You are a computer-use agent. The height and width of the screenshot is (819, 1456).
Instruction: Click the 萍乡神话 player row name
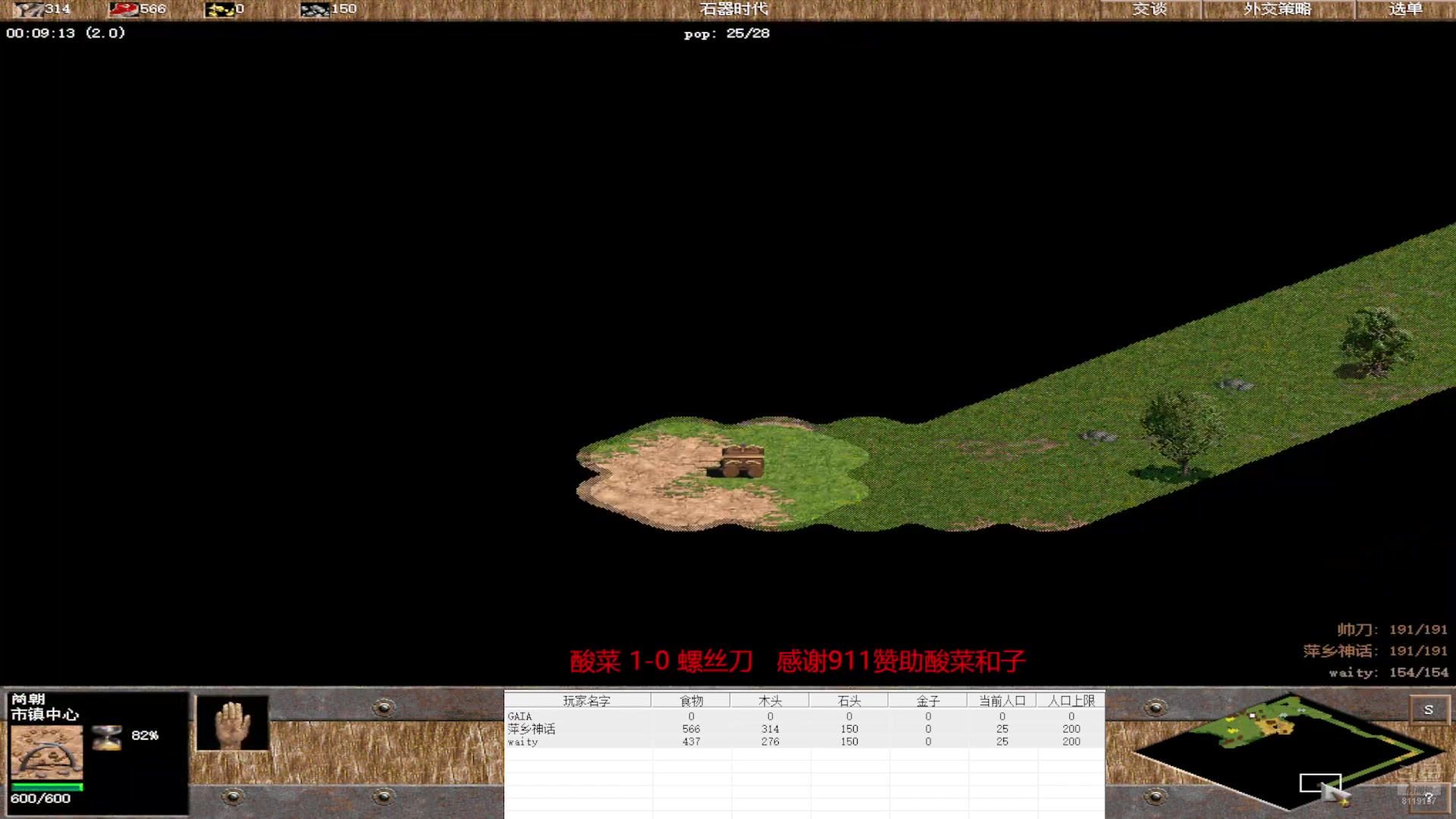pos(532,729)
